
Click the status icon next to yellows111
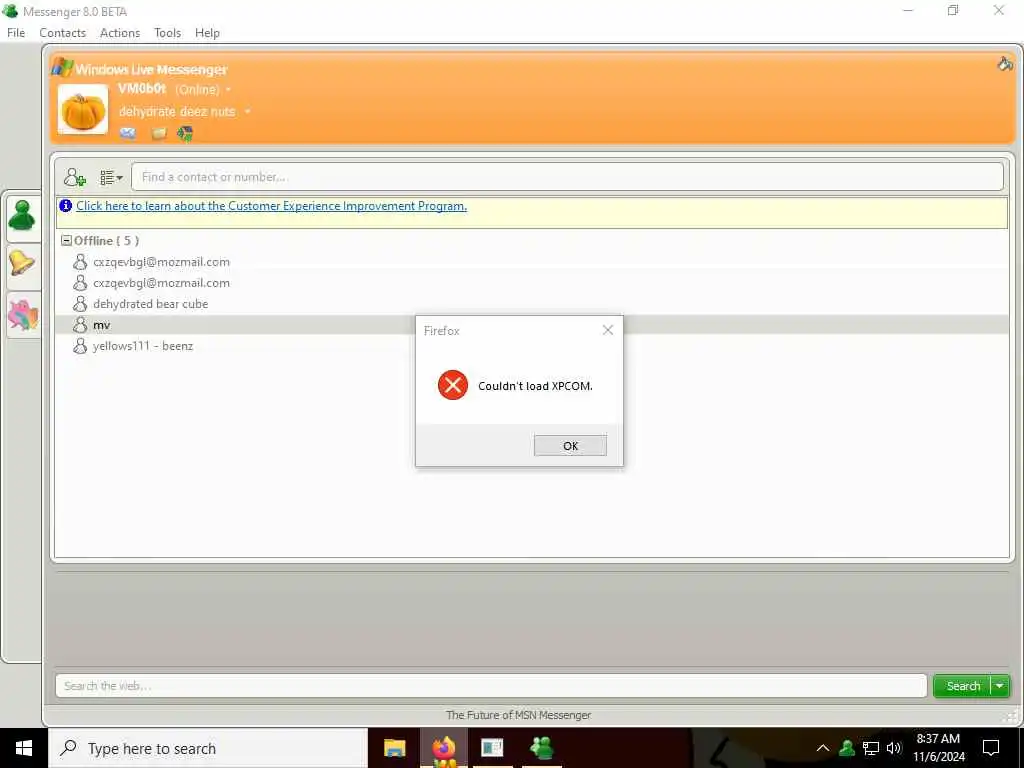80,345
